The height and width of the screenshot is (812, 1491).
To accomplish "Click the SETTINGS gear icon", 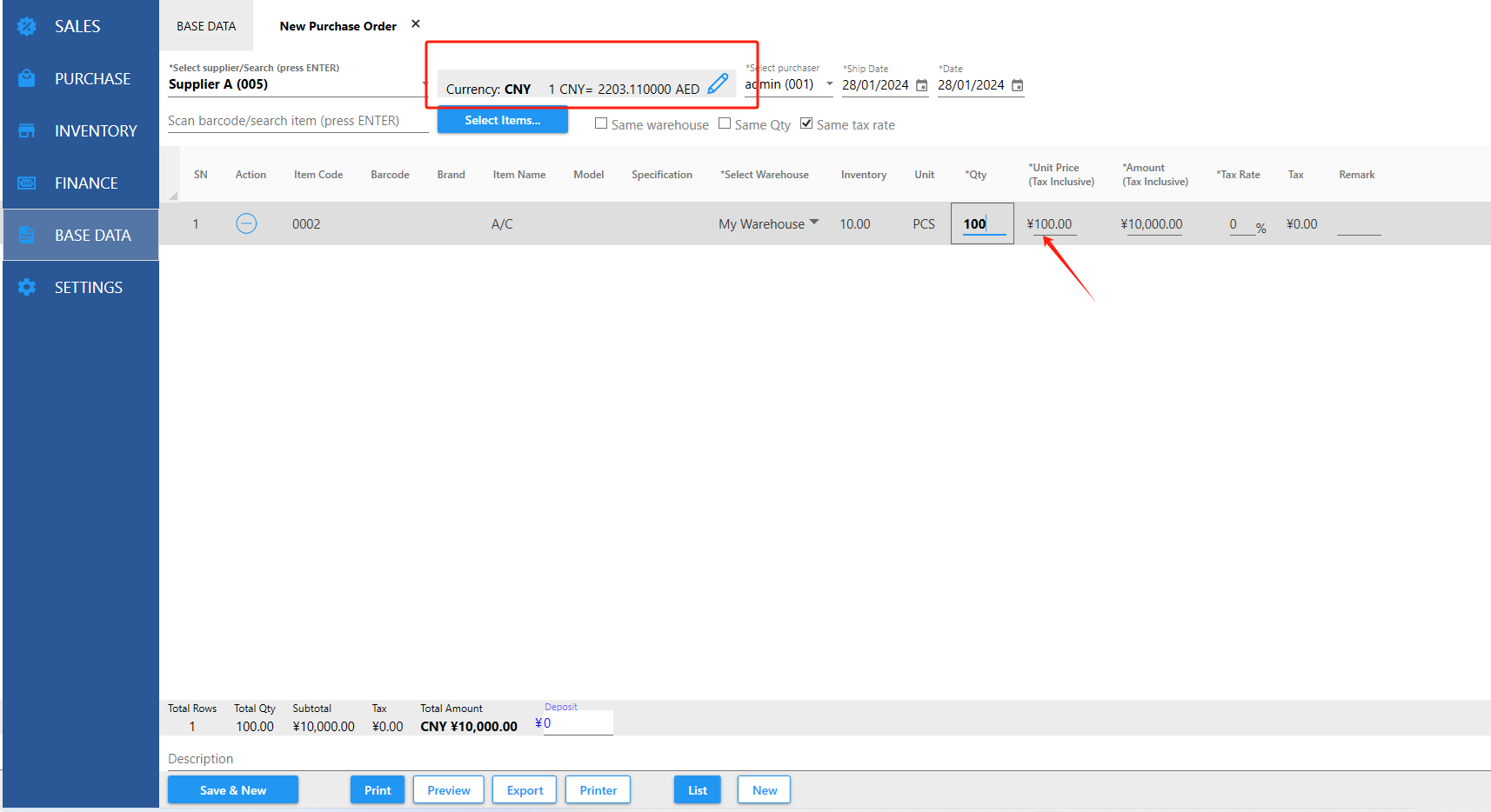I will pos(27,287).
